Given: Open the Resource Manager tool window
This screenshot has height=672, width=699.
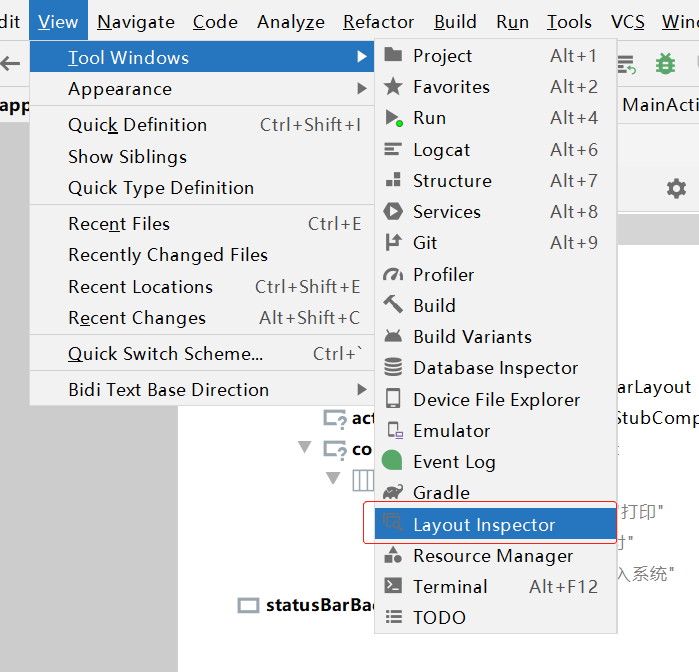Looking at the screenshot, I should point(495,556).
